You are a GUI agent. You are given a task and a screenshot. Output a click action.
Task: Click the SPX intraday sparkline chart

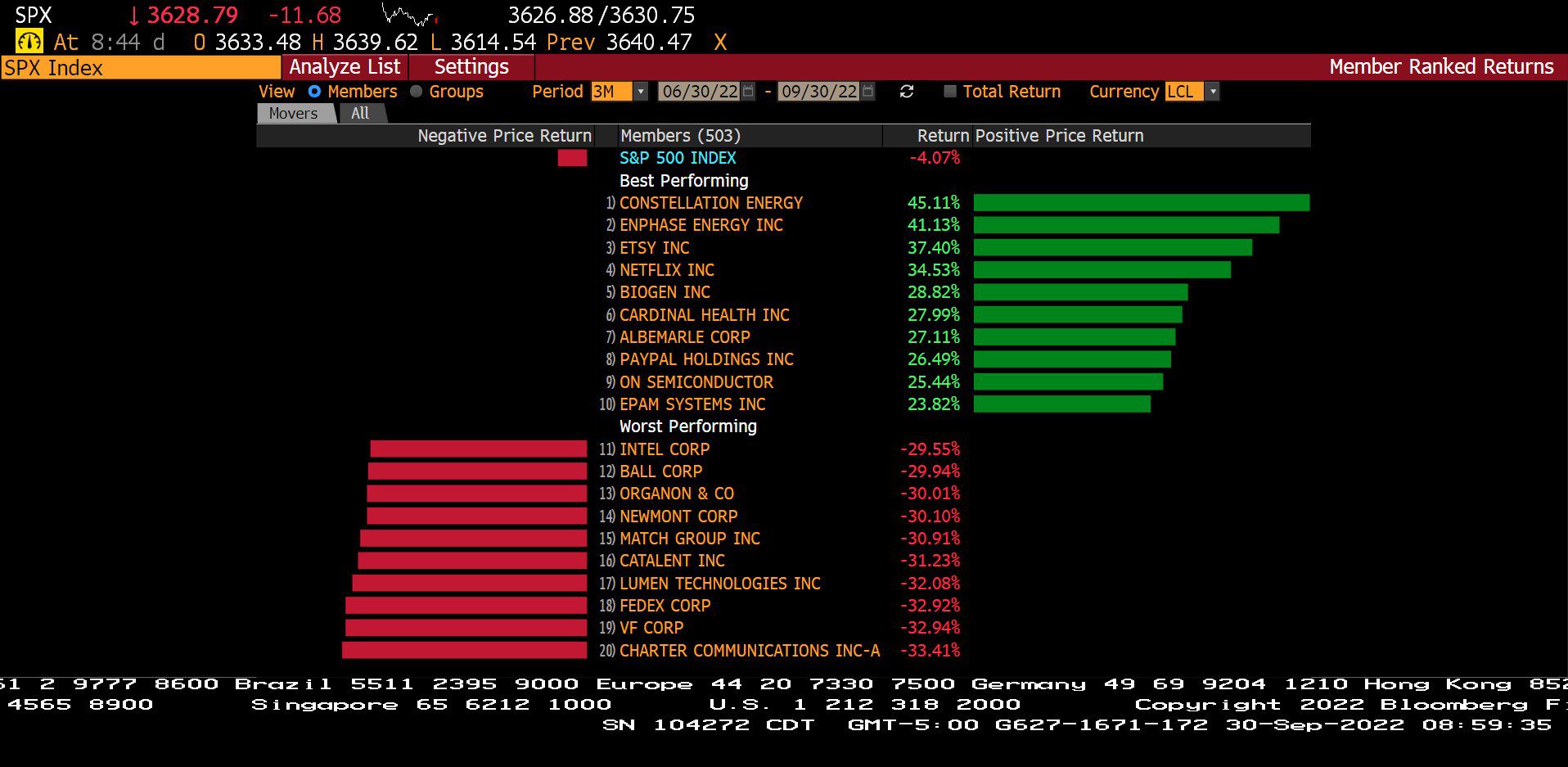point(410,15)
